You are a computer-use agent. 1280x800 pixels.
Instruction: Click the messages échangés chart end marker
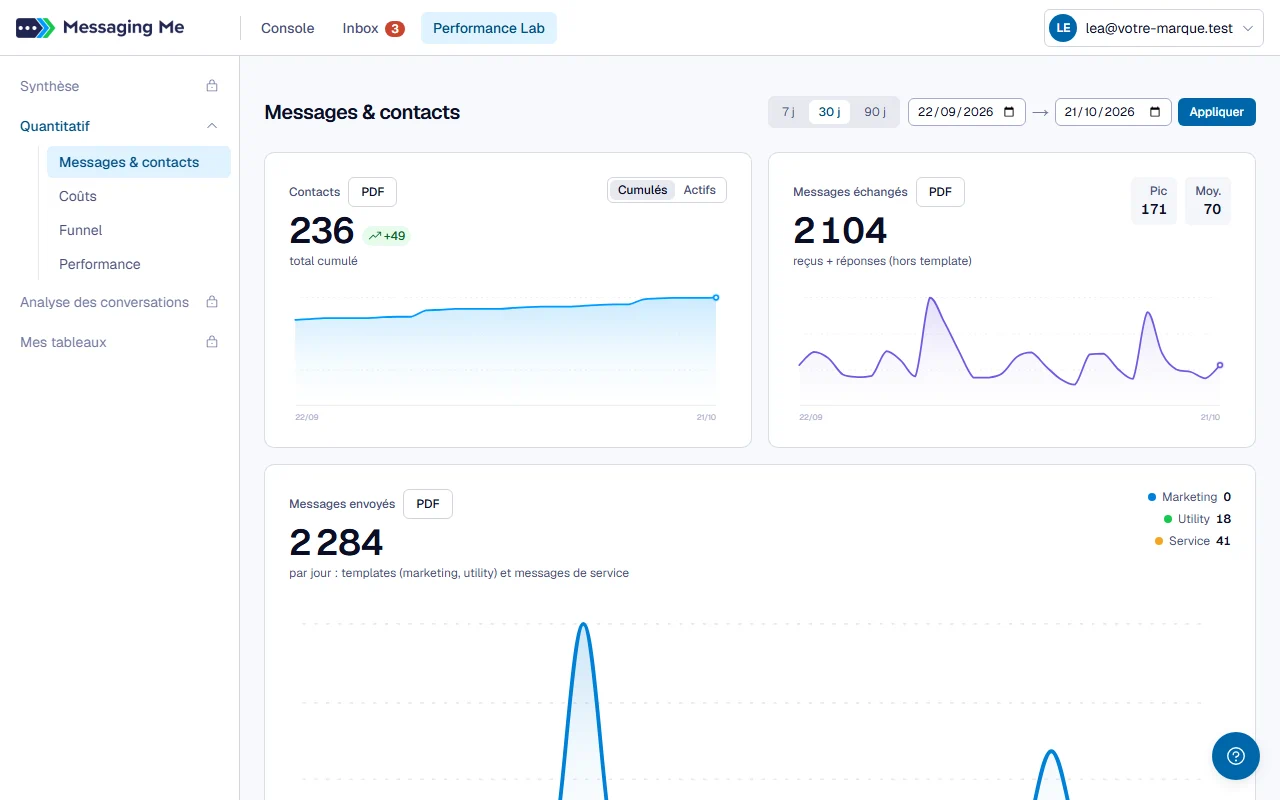click(1220, 365)
